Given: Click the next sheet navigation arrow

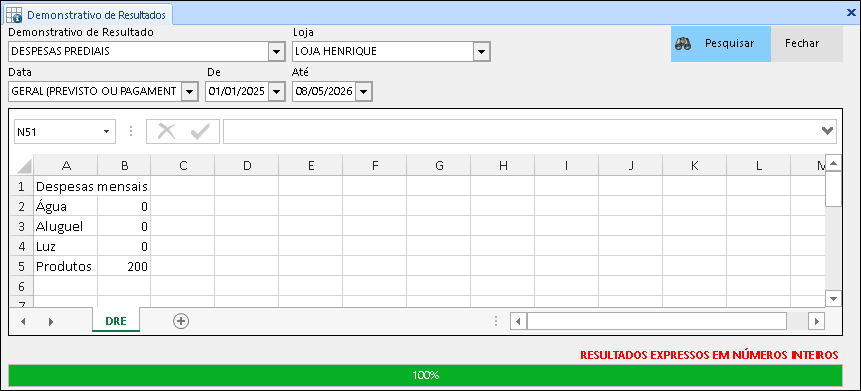Looking at the screenshot, I should click(x=51, y=322).
